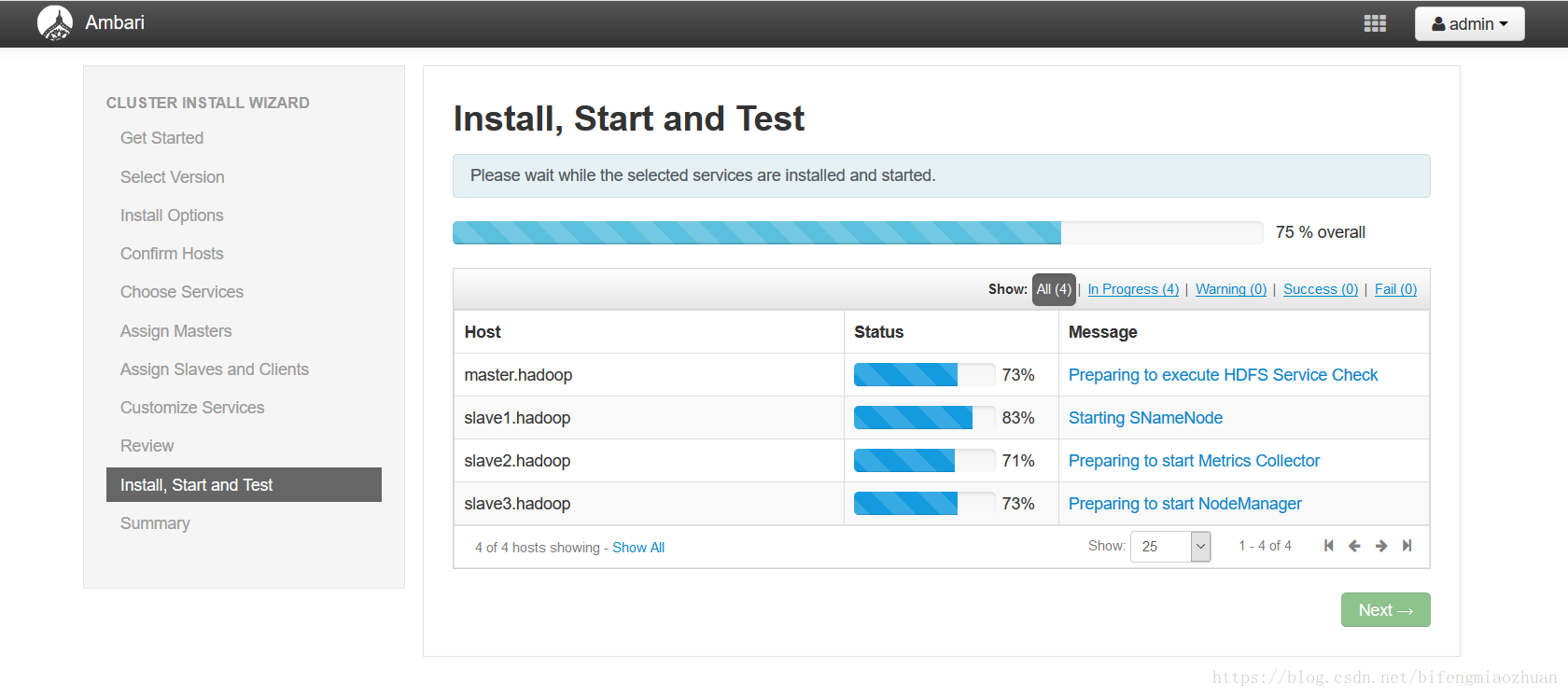Click the Host column header

483,332
